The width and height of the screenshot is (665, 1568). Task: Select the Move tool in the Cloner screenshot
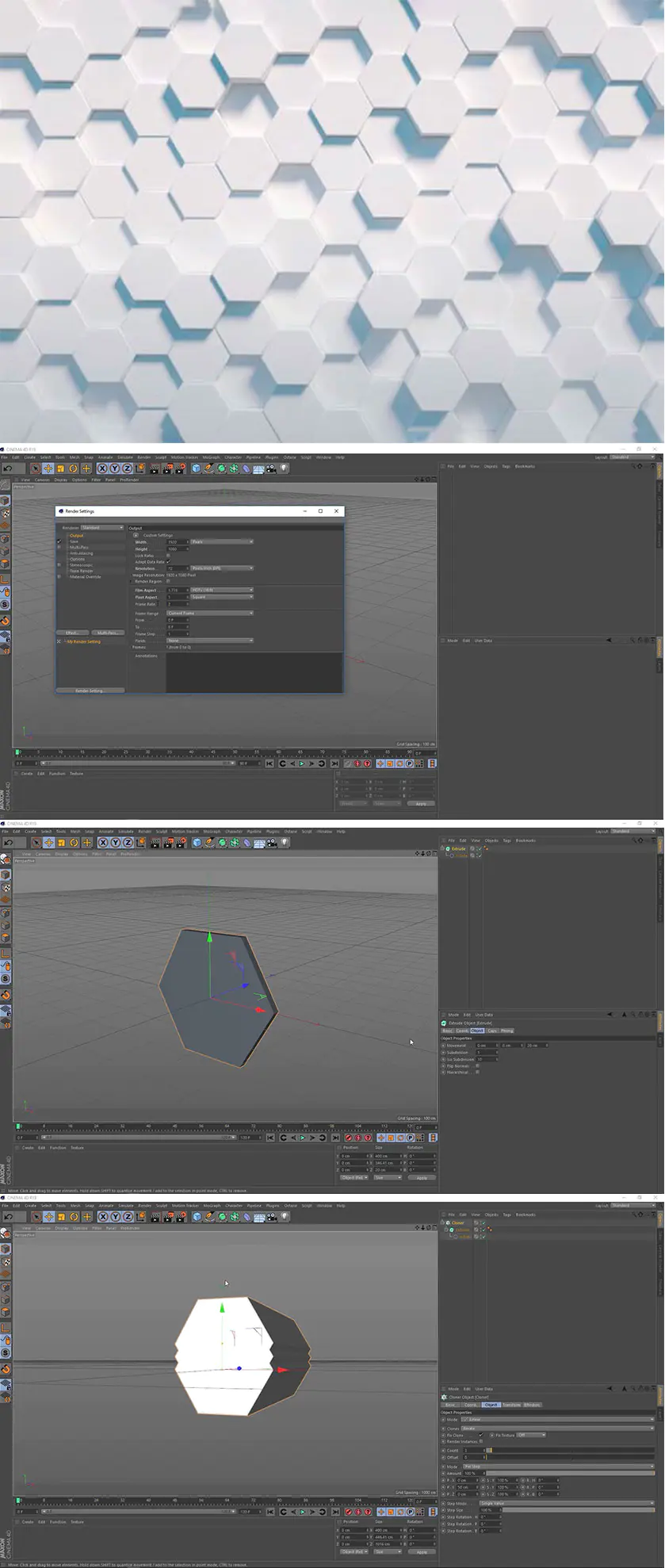(49, 1217)
